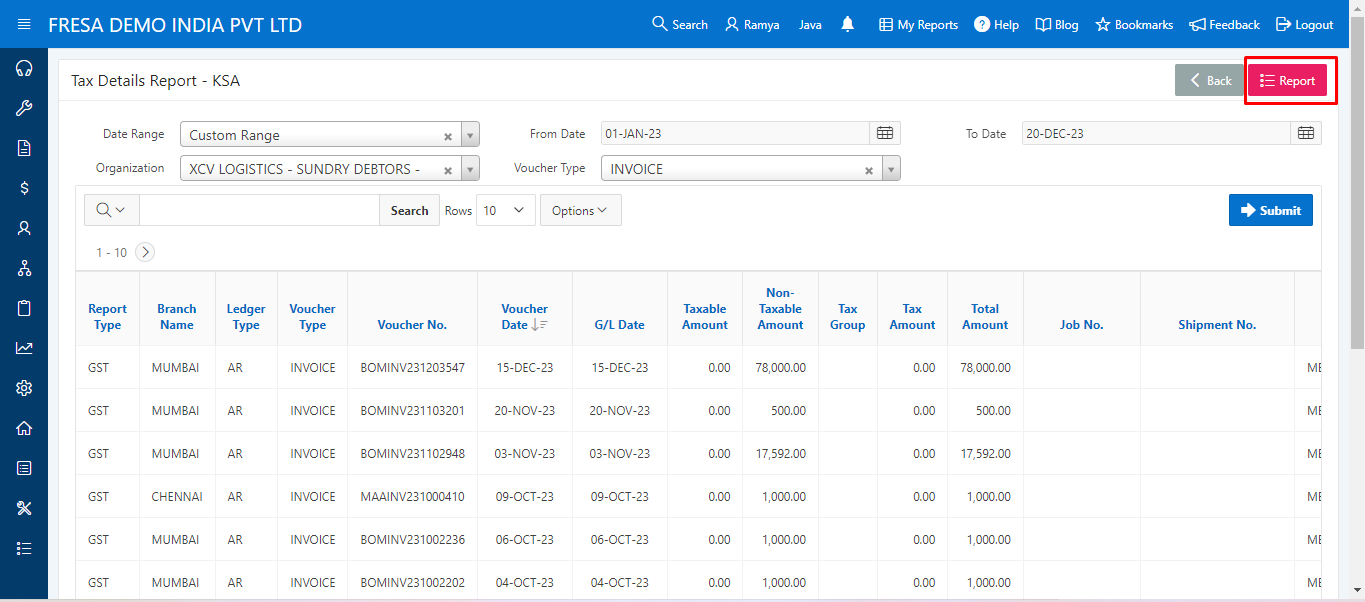Open the To Date calendar picker
The image size is (1365, 602).
click(1306, 133)
